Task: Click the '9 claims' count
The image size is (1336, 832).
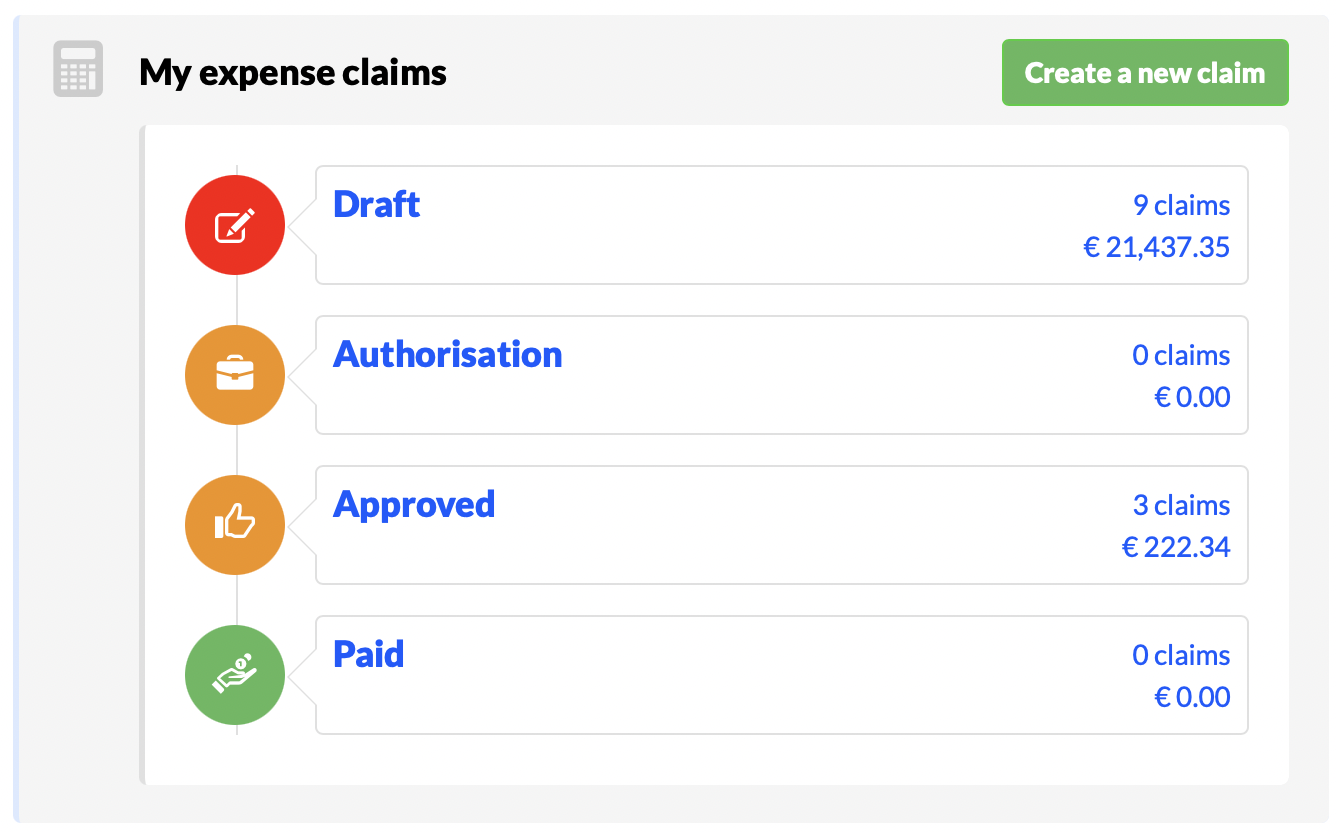Action: 1181,205
